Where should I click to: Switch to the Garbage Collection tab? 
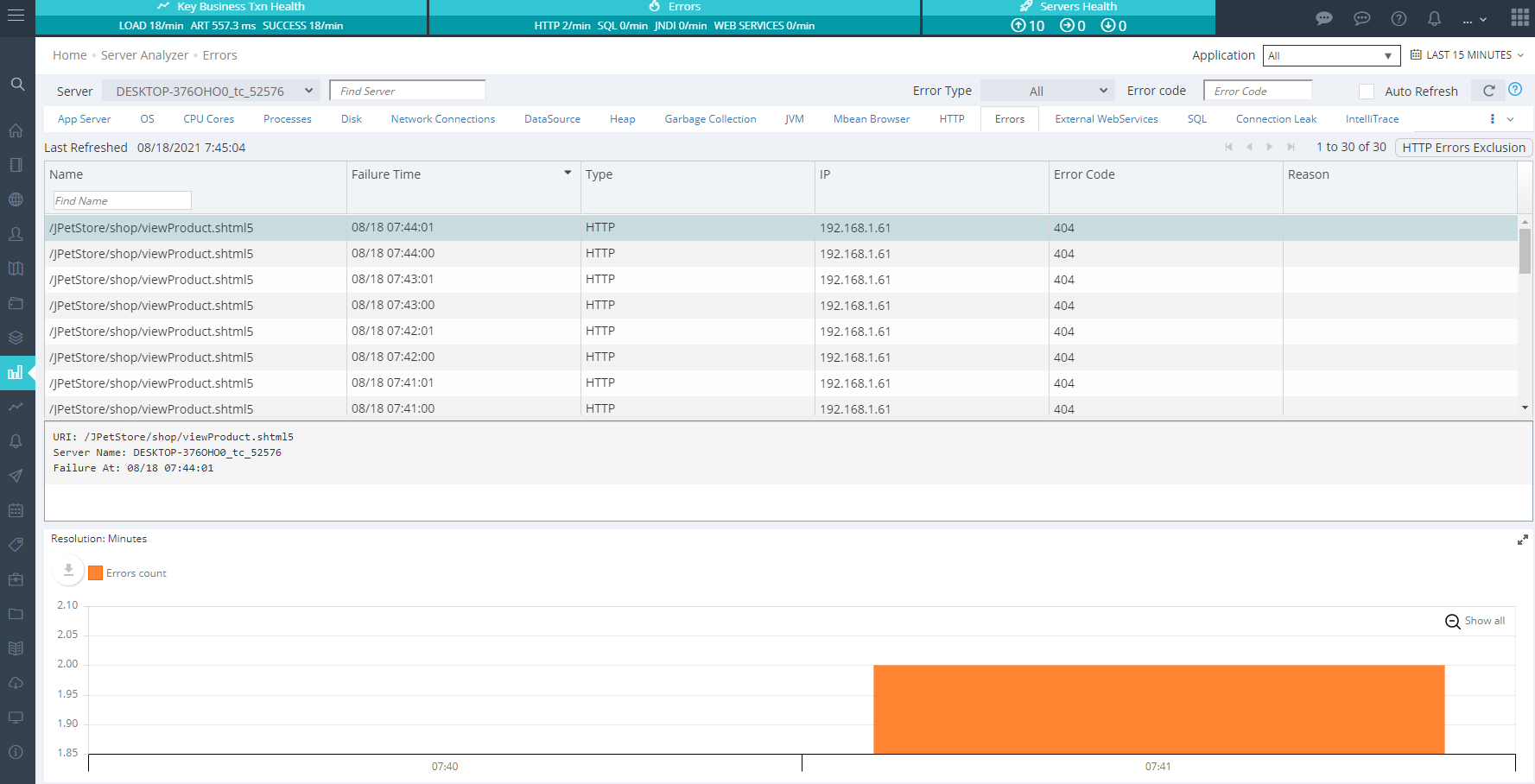pyautogui.click(x=710, y=119)
